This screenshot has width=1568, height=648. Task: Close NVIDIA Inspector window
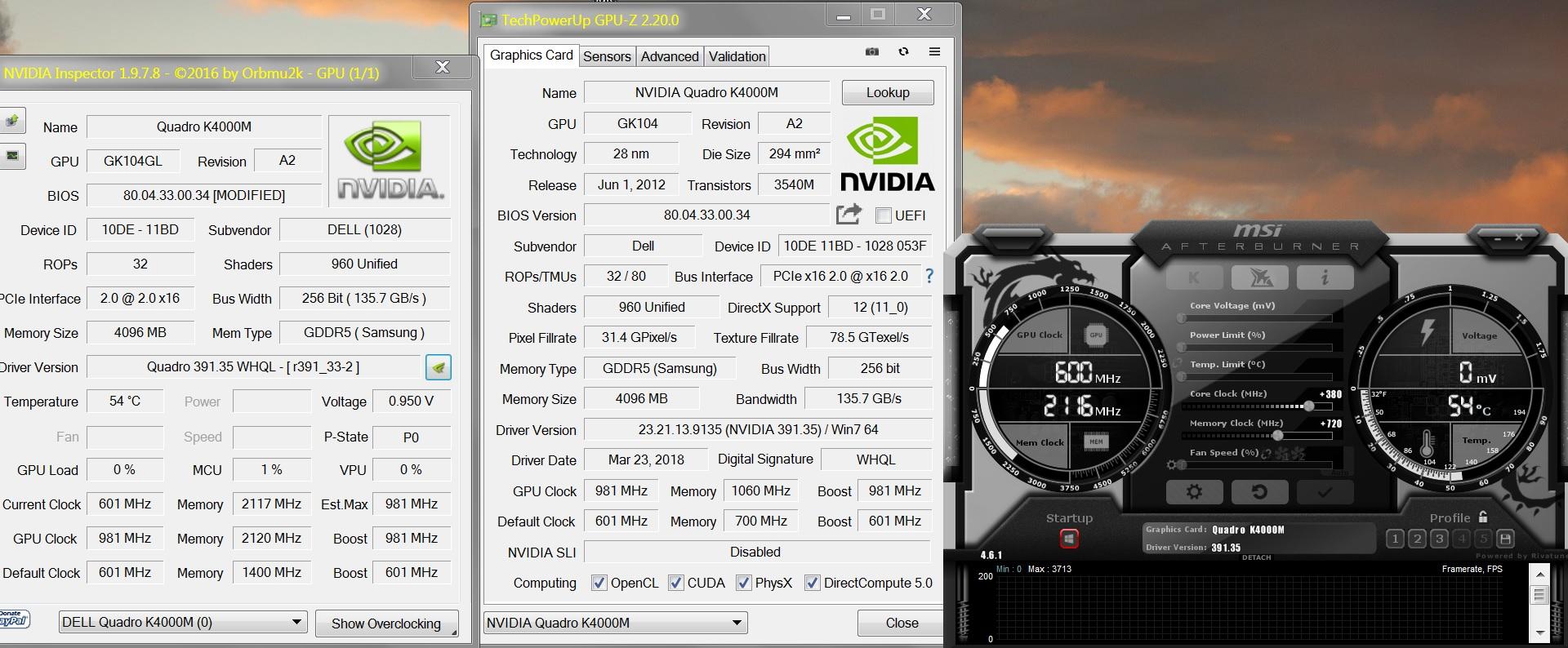pyautogui.click(x=443, y=67)
